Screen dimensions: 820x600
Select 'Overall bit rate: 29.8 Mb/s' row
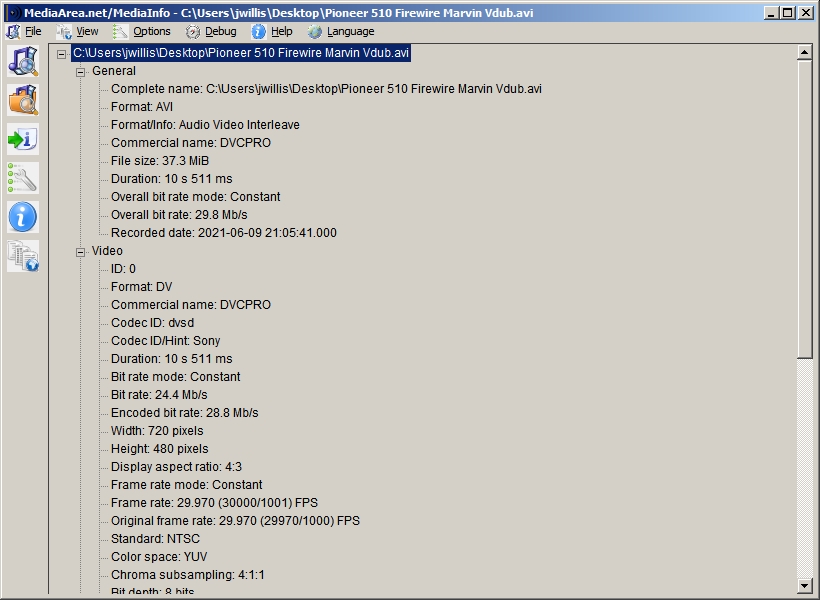[179, 215]
